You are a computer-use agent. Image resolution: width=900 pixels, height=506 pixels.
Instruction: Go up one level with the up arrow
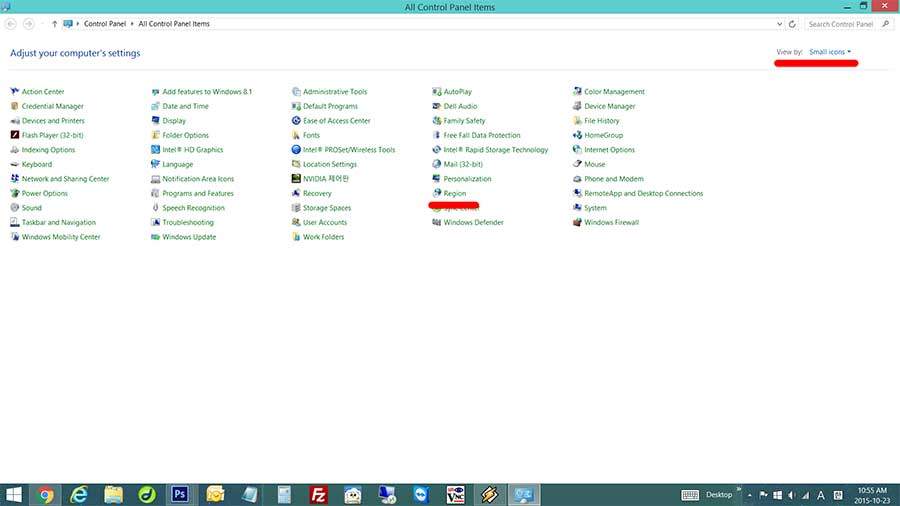coord(55,24)
